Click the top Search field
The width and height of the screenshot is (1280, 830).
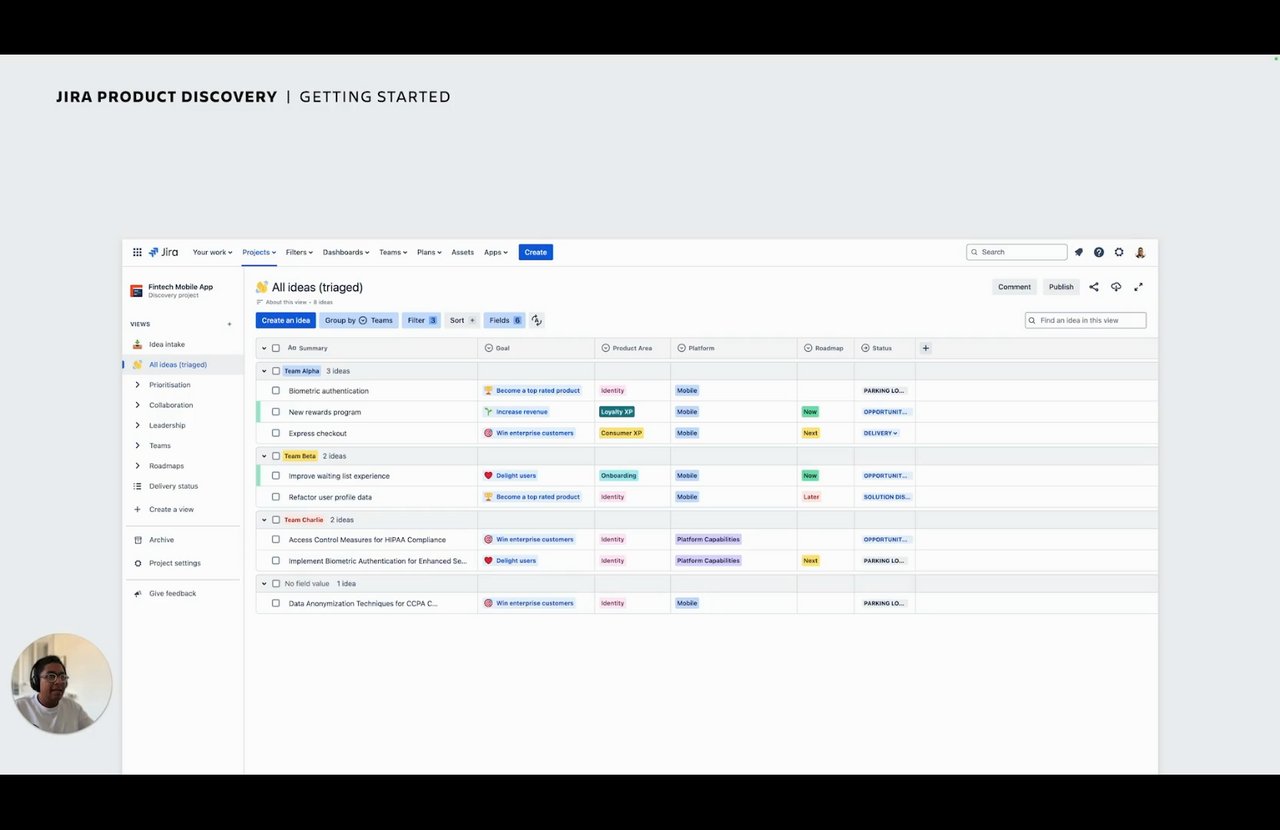[x=1017, y=252]
